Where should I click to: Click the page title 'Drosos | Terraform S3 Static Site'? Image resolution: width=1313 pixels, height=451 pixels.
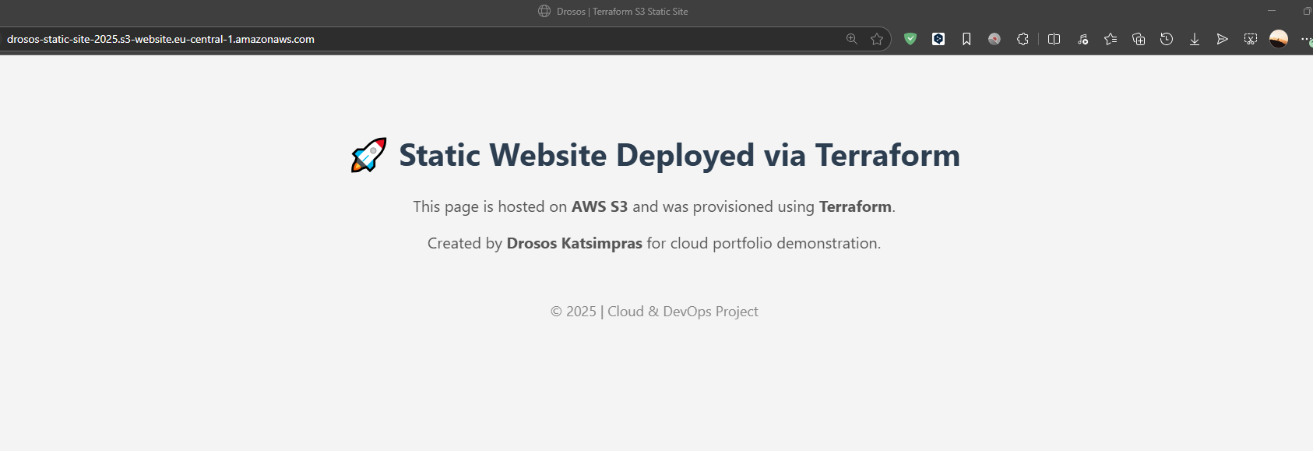(x=622, y=11)
